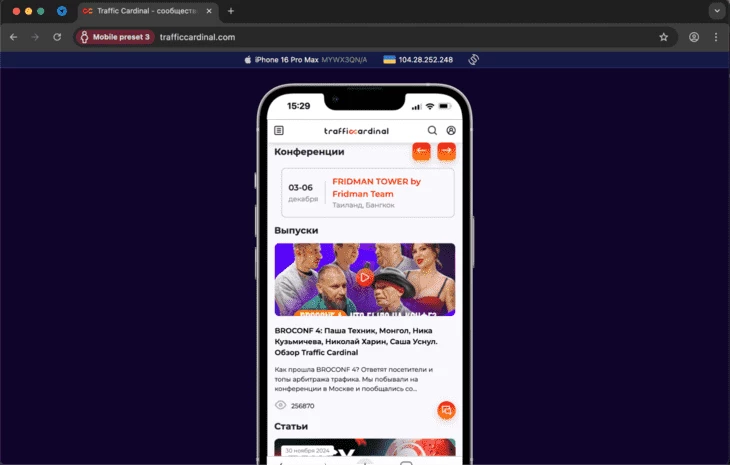Viewport: 730px width, 465px height.
Task: Click the phone clock showing 15:29
Action: click(298, 106)
